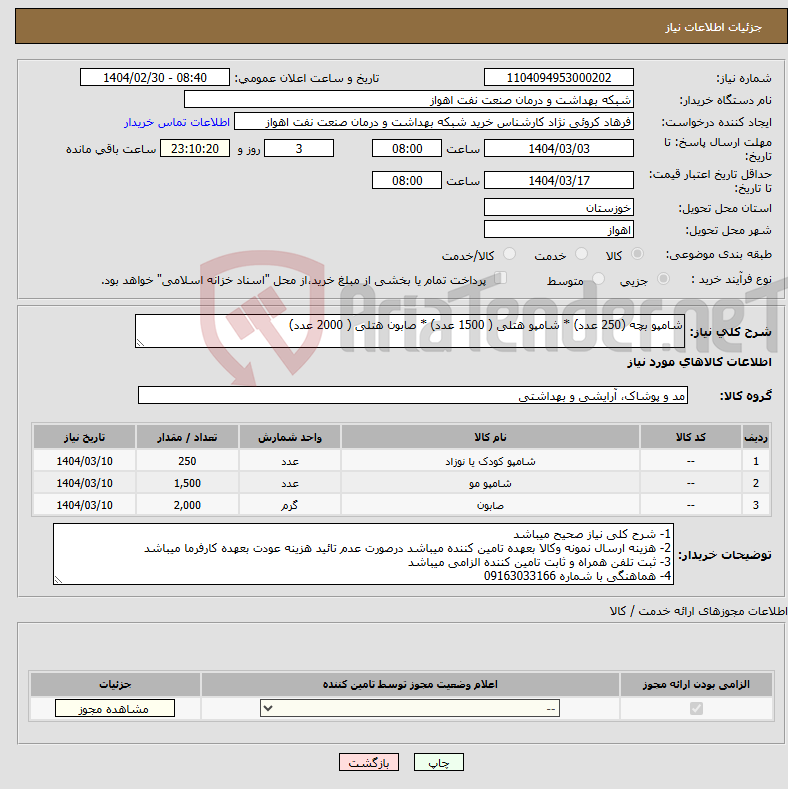Click the response deadline time field 08:00

pos(407,148)
